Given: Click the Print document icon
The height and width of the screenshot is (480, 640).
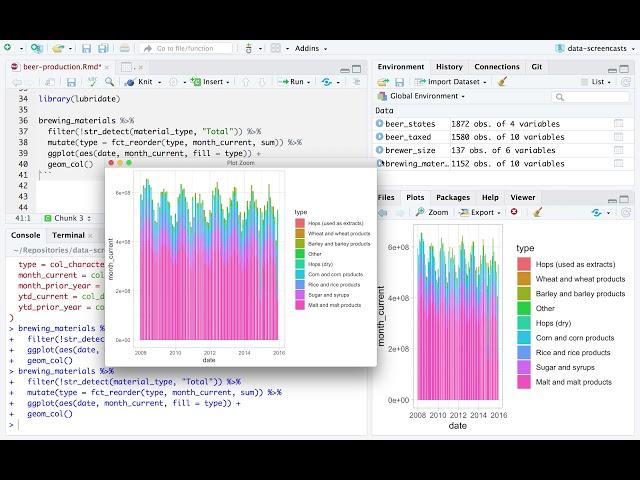Looking at the screenshot, I should point(124,49).
